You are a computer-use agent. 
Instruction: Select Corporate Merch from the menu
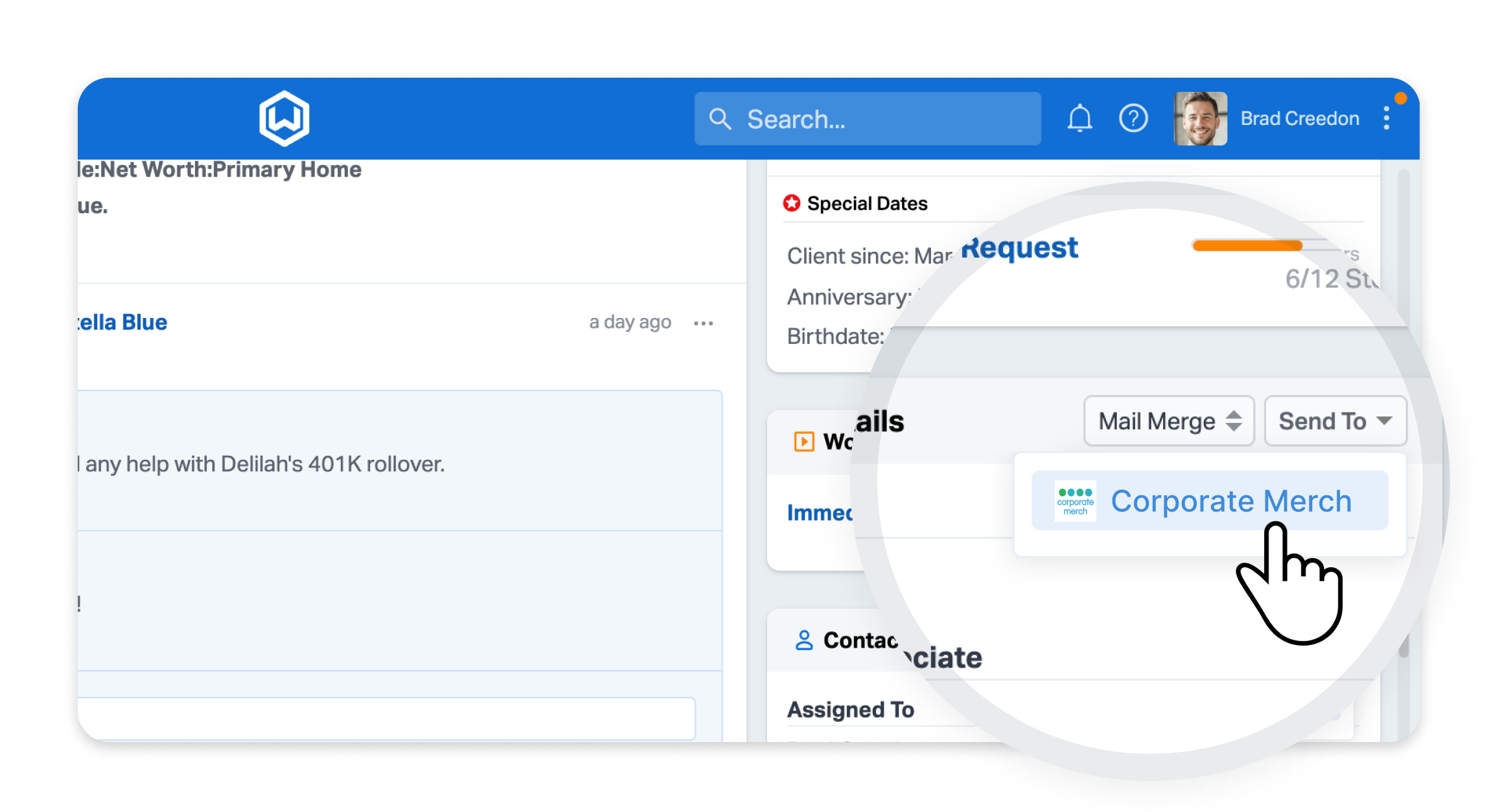coord(1210,501)
